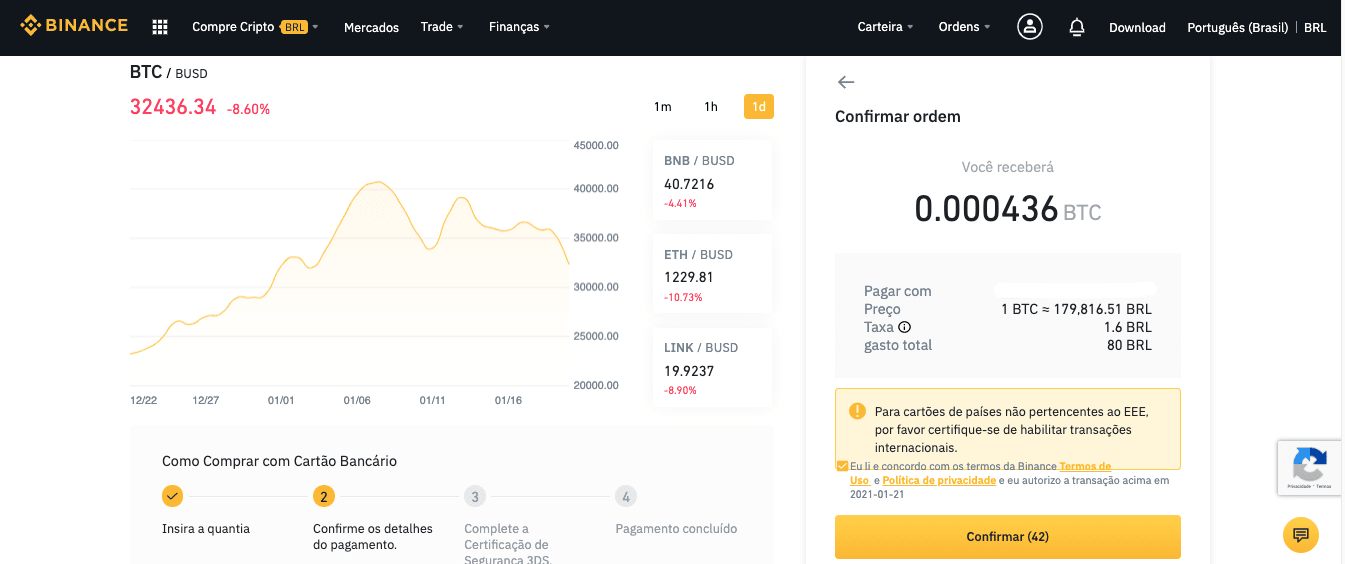Click the 0.000436 BTC amount
This screenshot has width=1345, height=564.
(x=1008, y=209)
